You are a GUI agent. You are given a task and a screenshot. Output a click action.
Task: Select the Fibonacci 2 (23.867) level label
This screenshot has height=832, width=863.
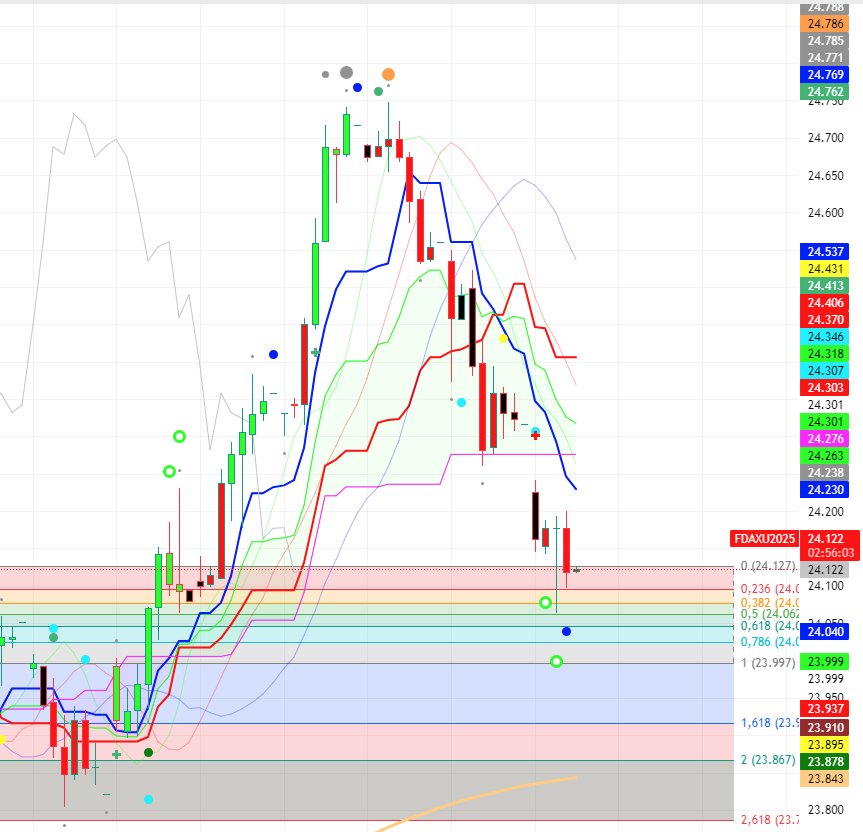click(x=767, y=760)
